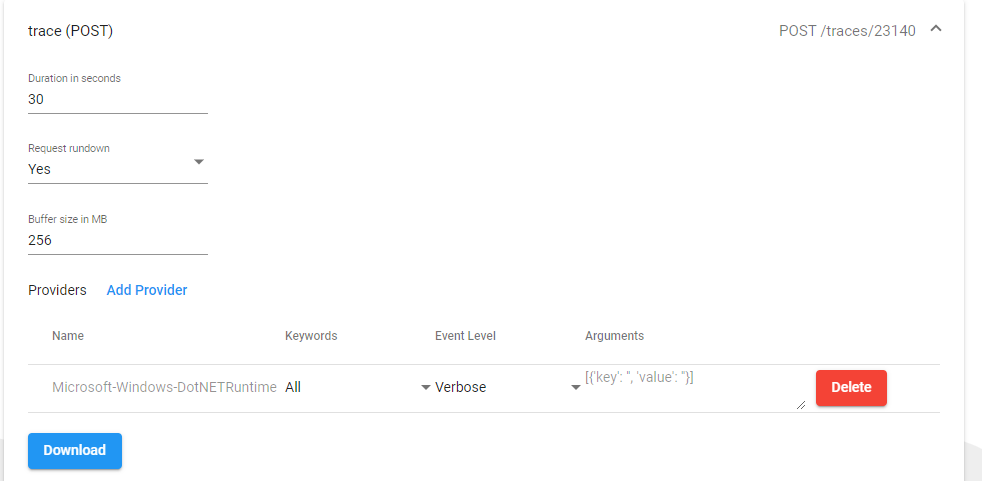Open the Keywords All dropdown
The image size is (982, 481).
pyautogui.click(x=358, y=388)
